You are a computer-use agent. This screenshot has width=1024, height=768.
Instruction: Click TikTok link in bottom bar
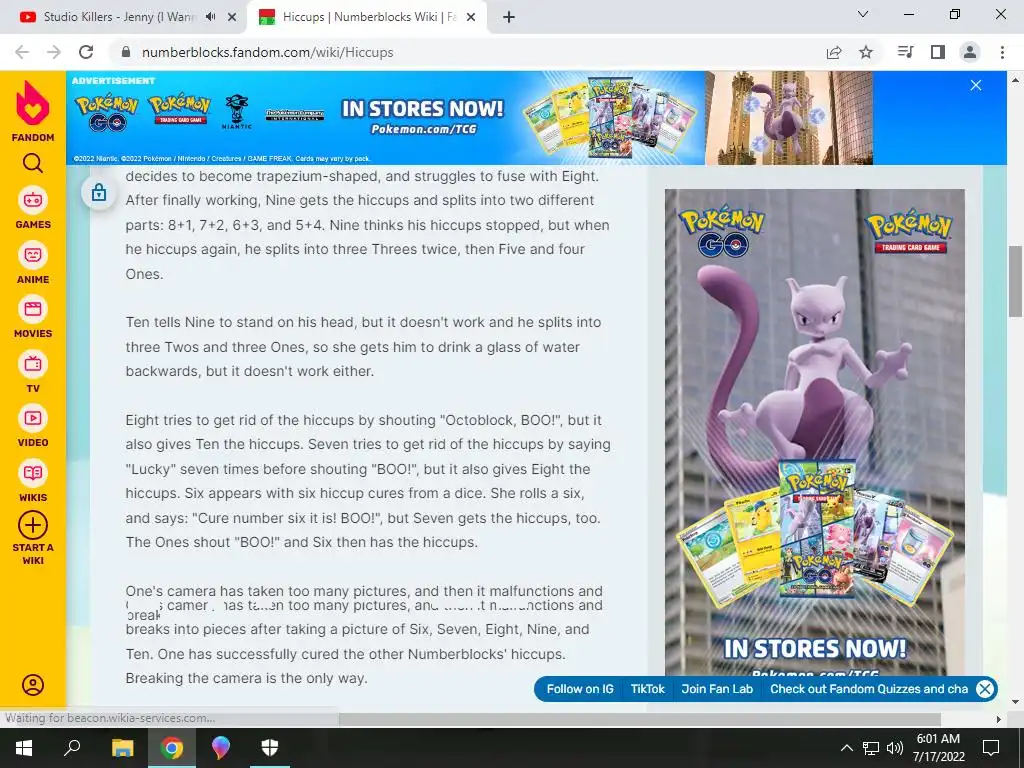647,689
